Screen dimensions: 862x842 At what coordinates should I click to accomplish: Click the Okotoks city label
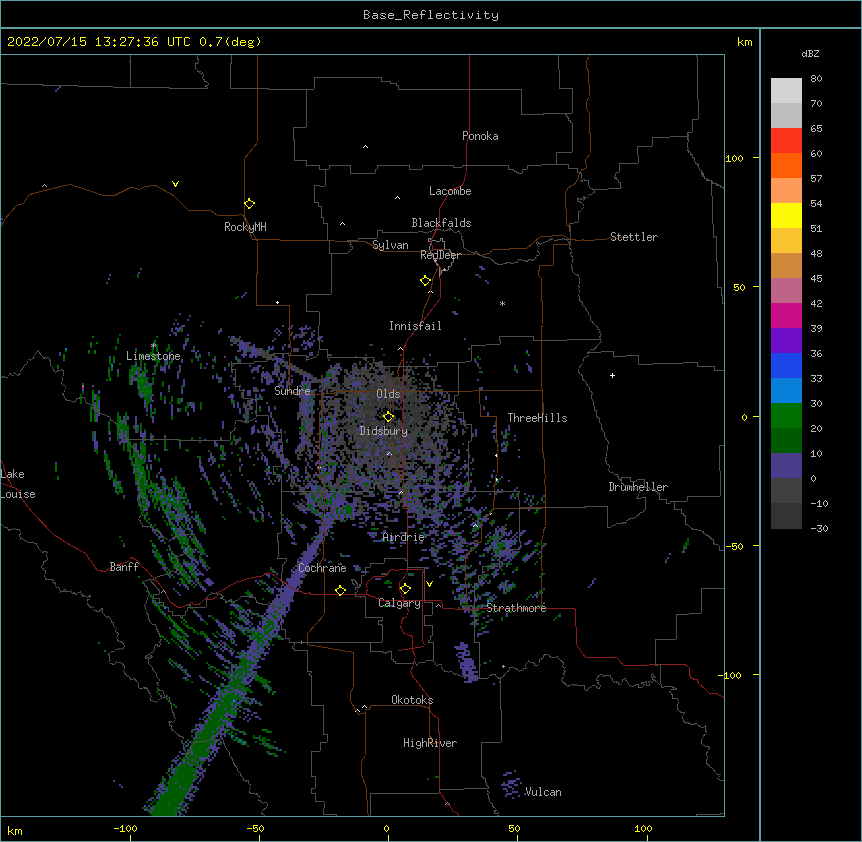(412, 700)
